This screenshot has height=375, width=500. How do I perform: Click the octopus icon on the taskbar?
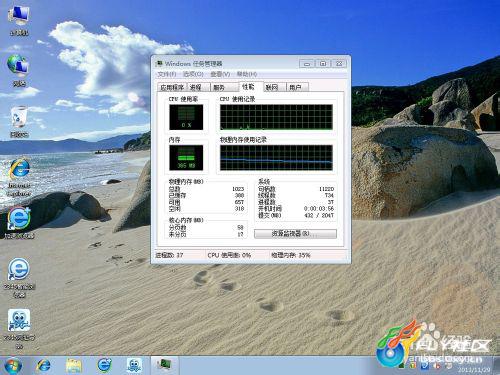tap(134, 365)
